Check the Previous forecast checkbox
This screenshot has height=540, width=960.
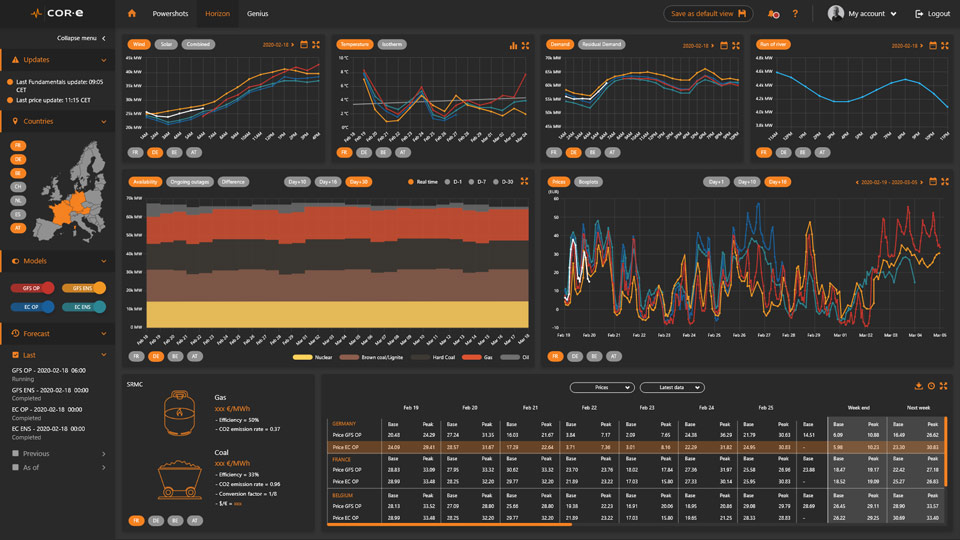pos(16,453)
